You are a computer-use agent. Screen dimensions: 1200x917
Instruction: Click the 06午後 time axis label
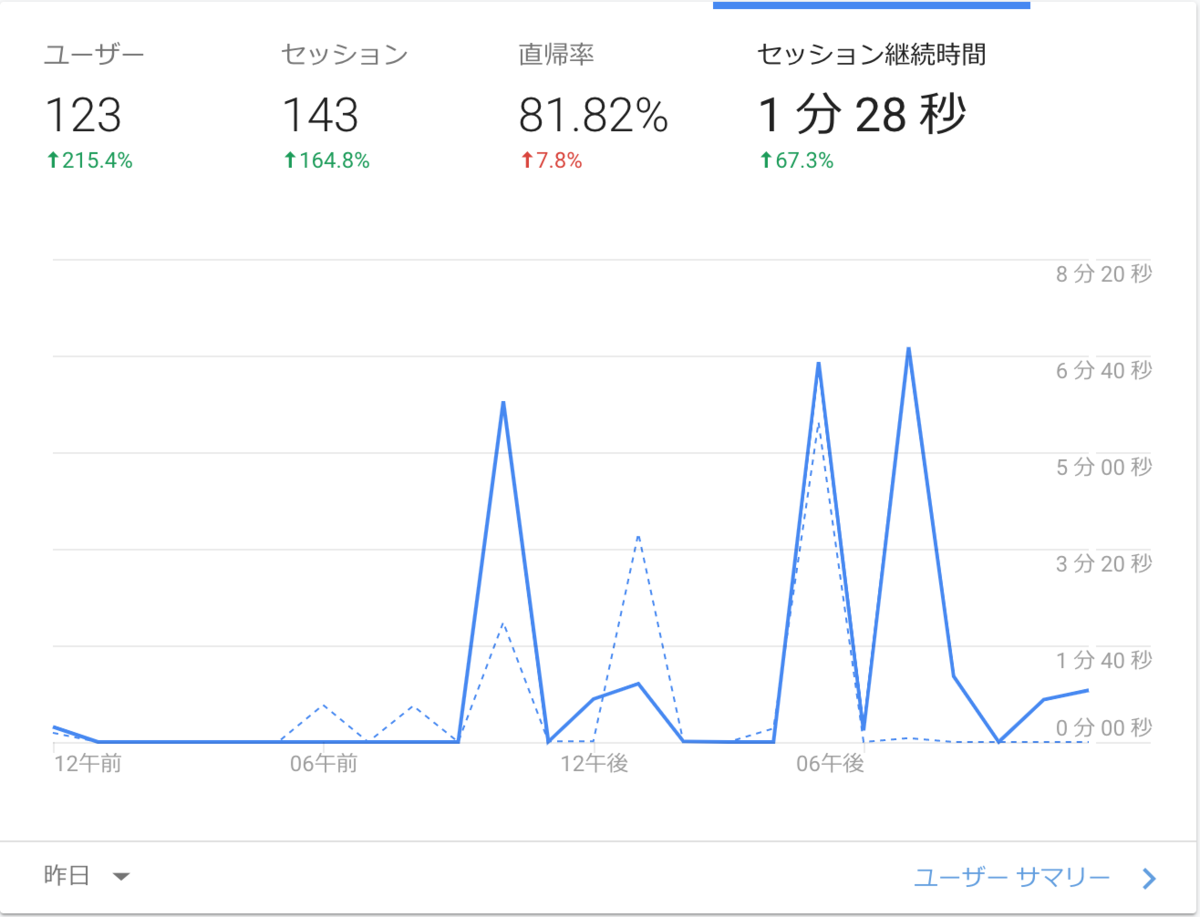click(829, 764)
